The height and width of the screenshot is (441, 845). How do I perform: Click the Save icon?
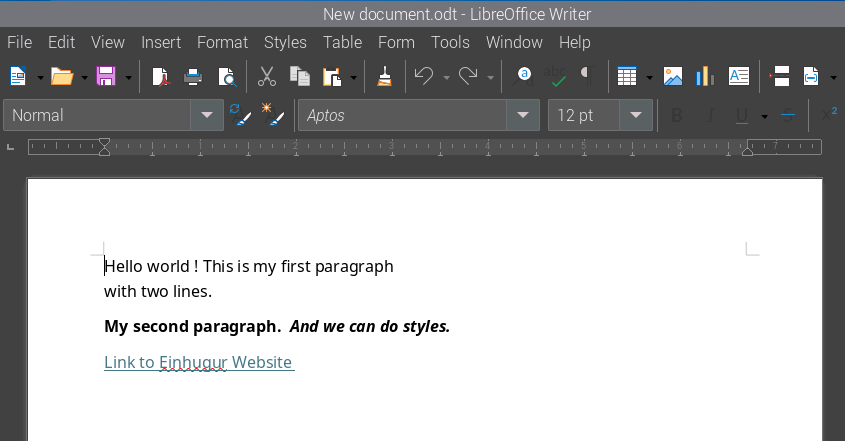coord(107,76)
